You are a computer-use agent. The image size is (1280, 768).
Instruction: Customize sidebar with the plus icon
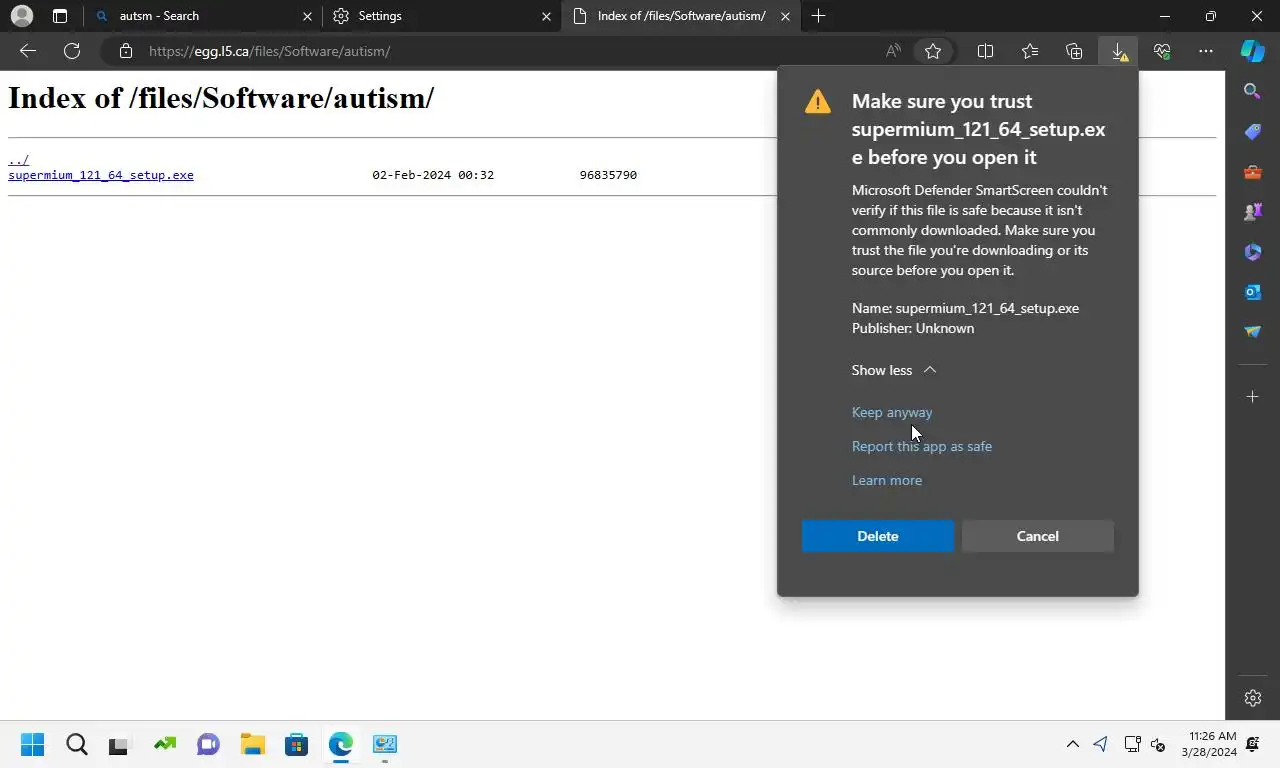point(1252,397)
